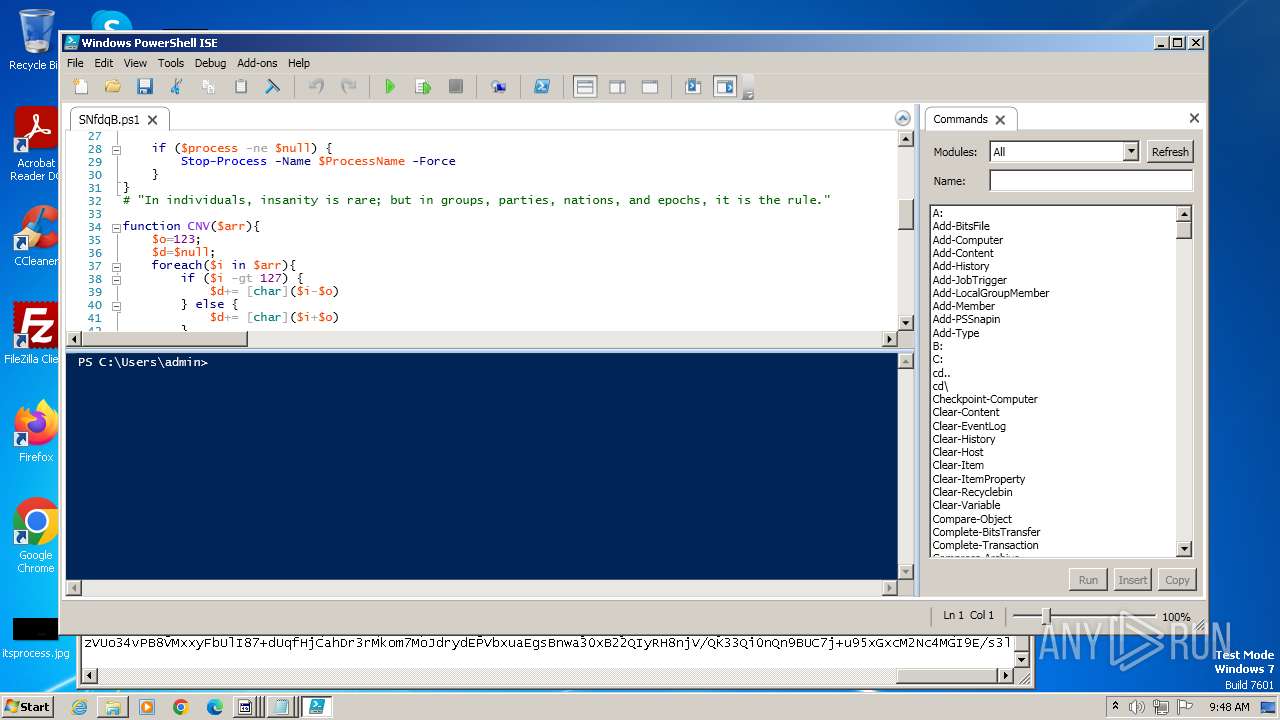Image resolution: width=1280 pixels, height=720 pixels.
Task: Click the Copy button in Commands pane
Action: point(1177,580)
